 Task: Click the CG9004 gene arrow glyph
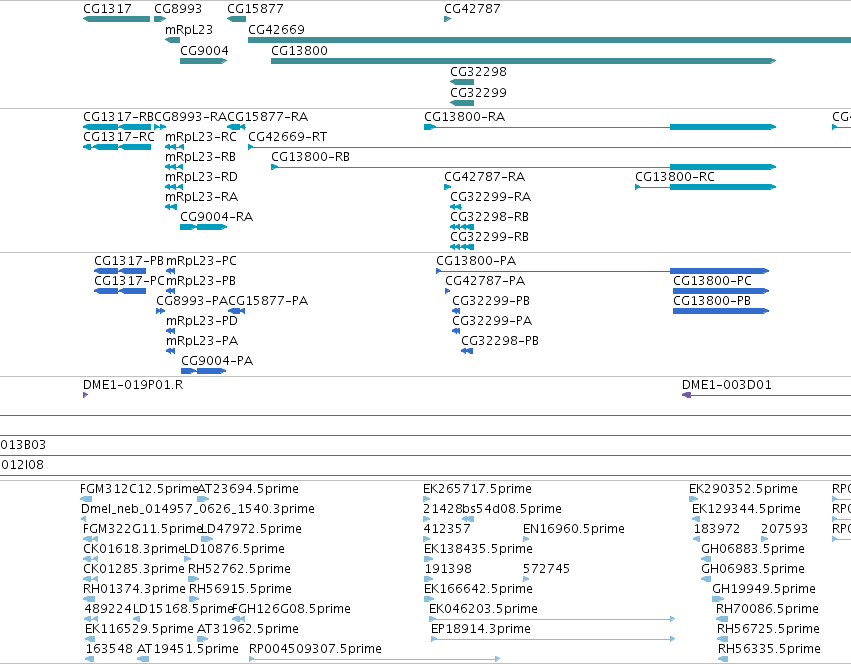pos(204,61)
